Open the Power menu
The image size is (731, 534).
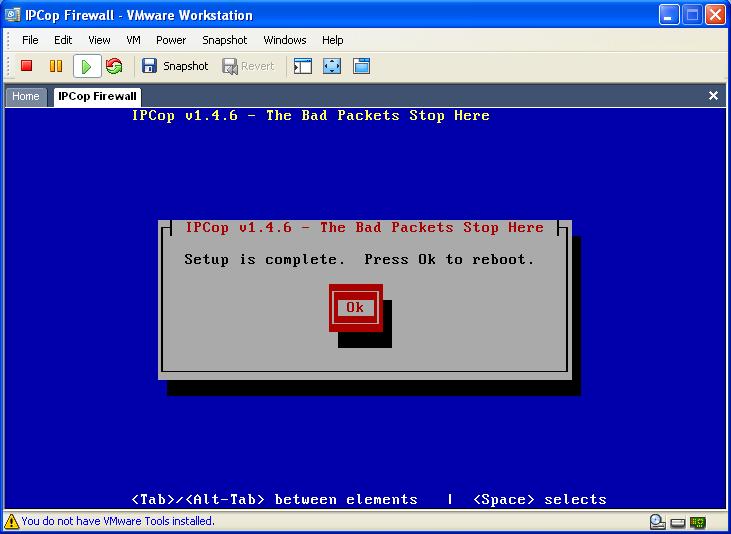(171, 40)
